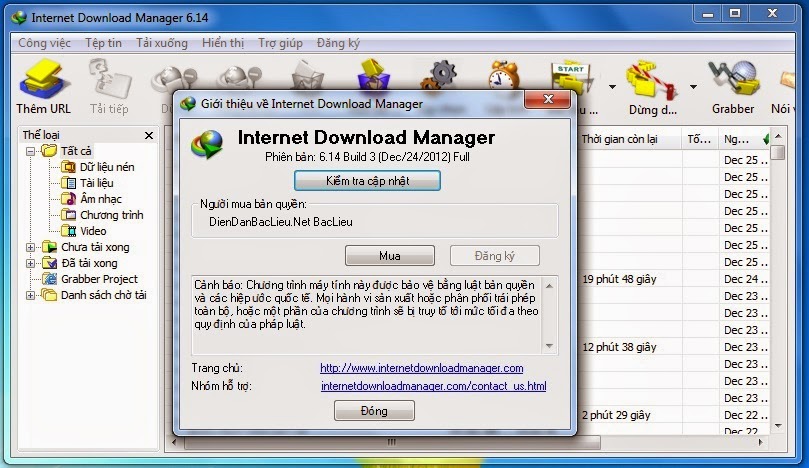
Task: Click the IDM title bar application icon
Action: tap(19, 18)
